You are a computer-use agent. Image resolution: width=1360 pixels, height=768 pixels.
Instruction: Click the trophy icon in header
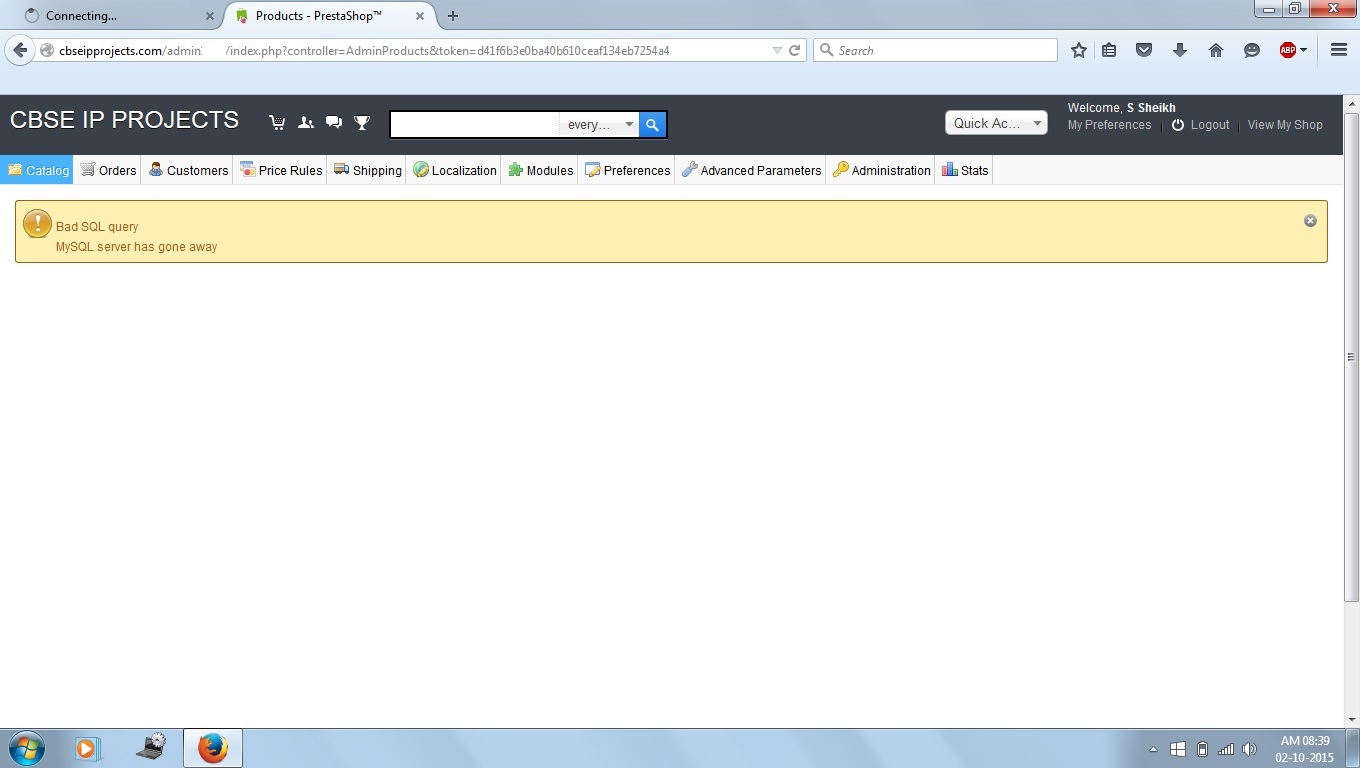362,123
